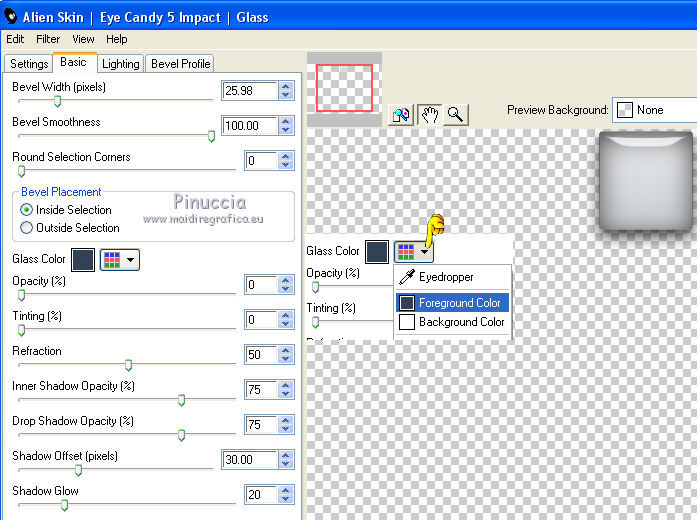Open the Preview Background dropdown
Screen dimensions: 697x520
pyautogui.click(x=654, y=110)
